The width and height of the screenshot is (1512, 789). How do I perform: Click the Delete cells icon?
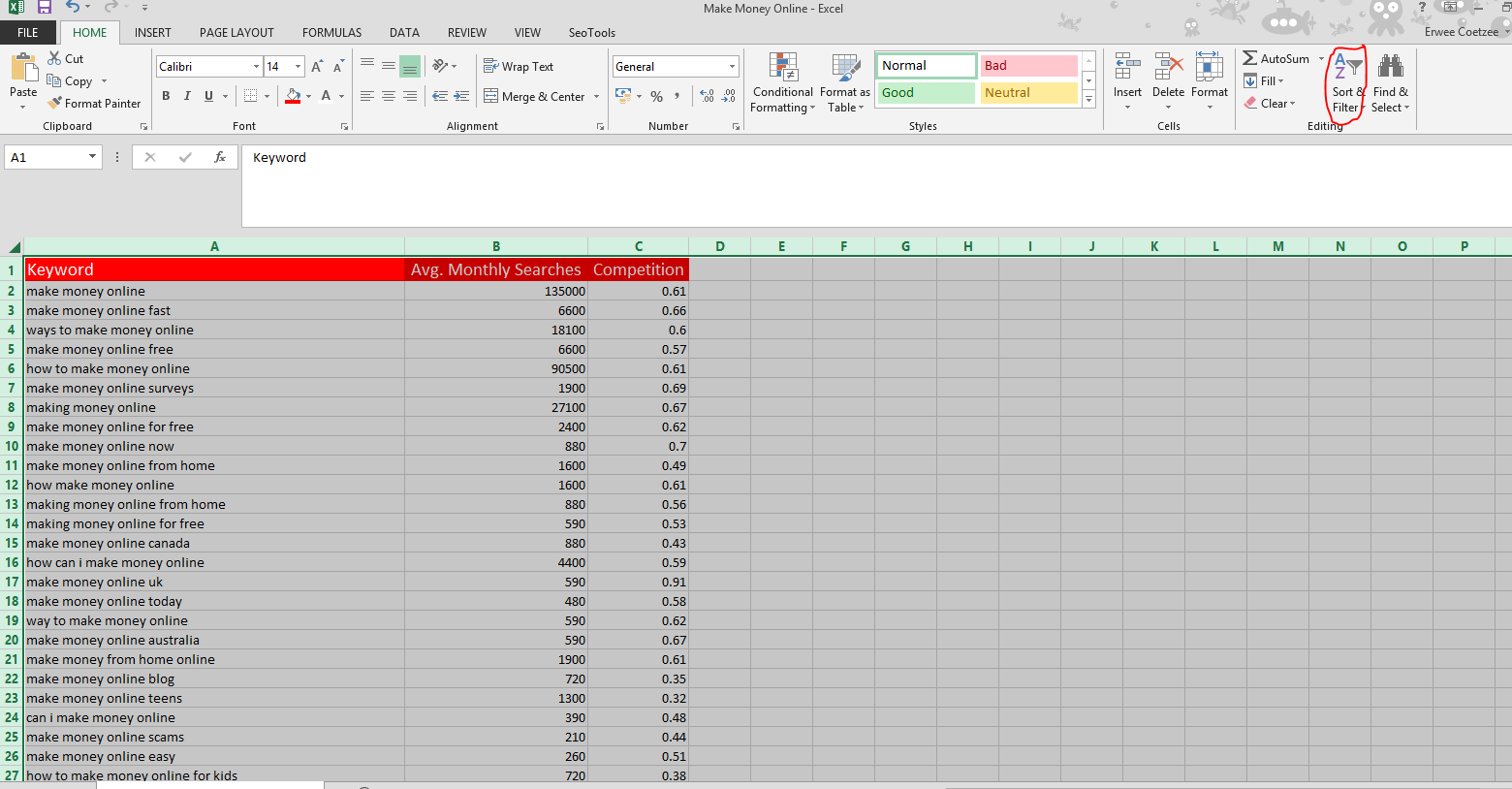1168,68
